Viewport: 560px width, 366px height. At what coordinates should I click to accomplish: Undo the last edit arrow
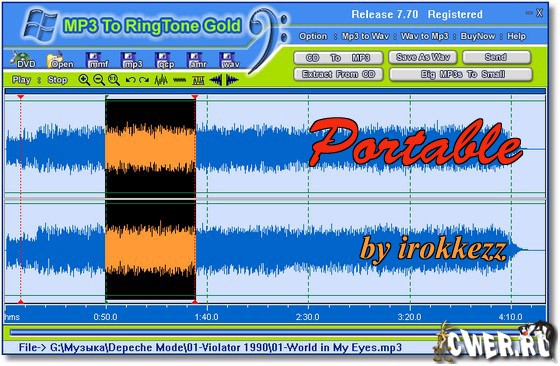tap(130, 80)
